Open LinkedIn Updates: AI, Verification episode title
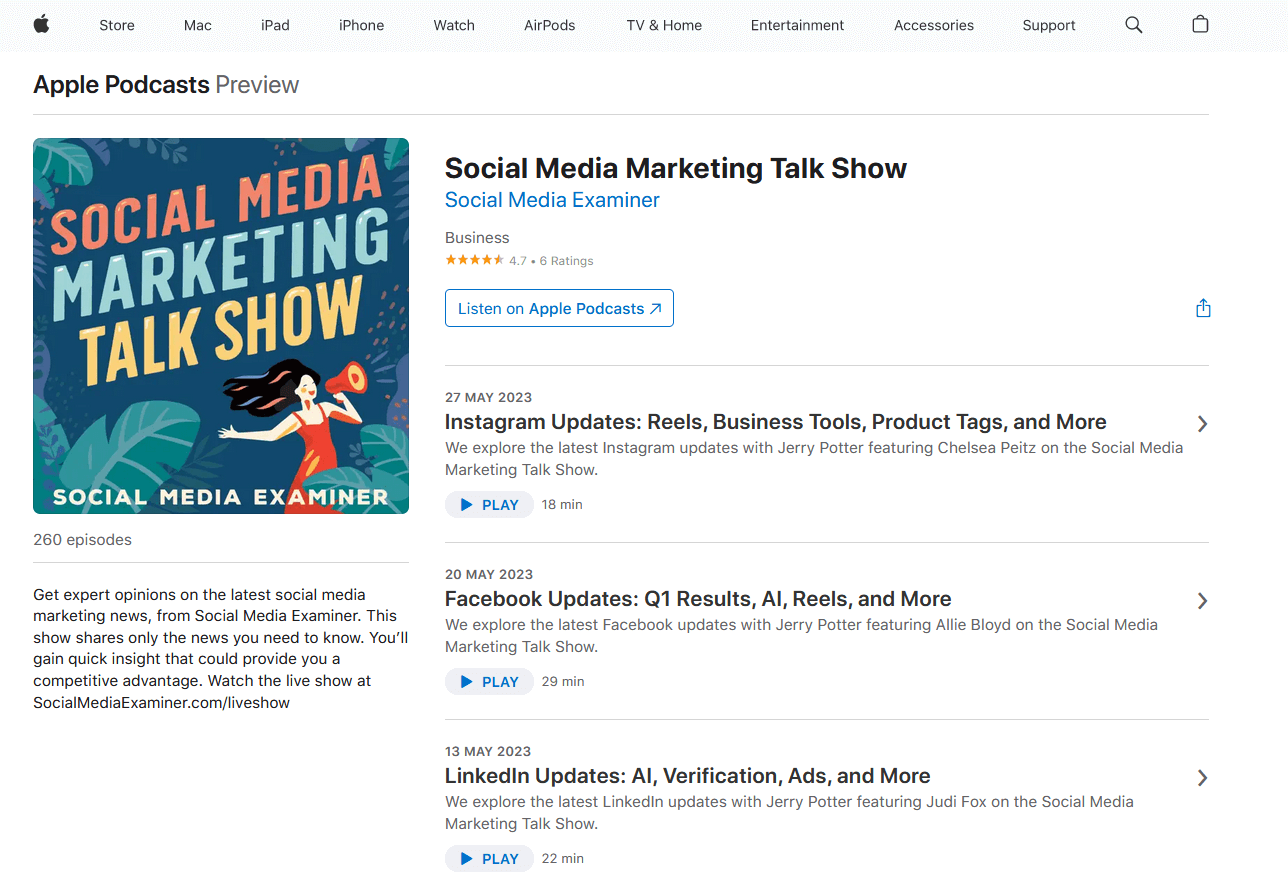Screen dimensions: 1288x884 click(688, 776)
